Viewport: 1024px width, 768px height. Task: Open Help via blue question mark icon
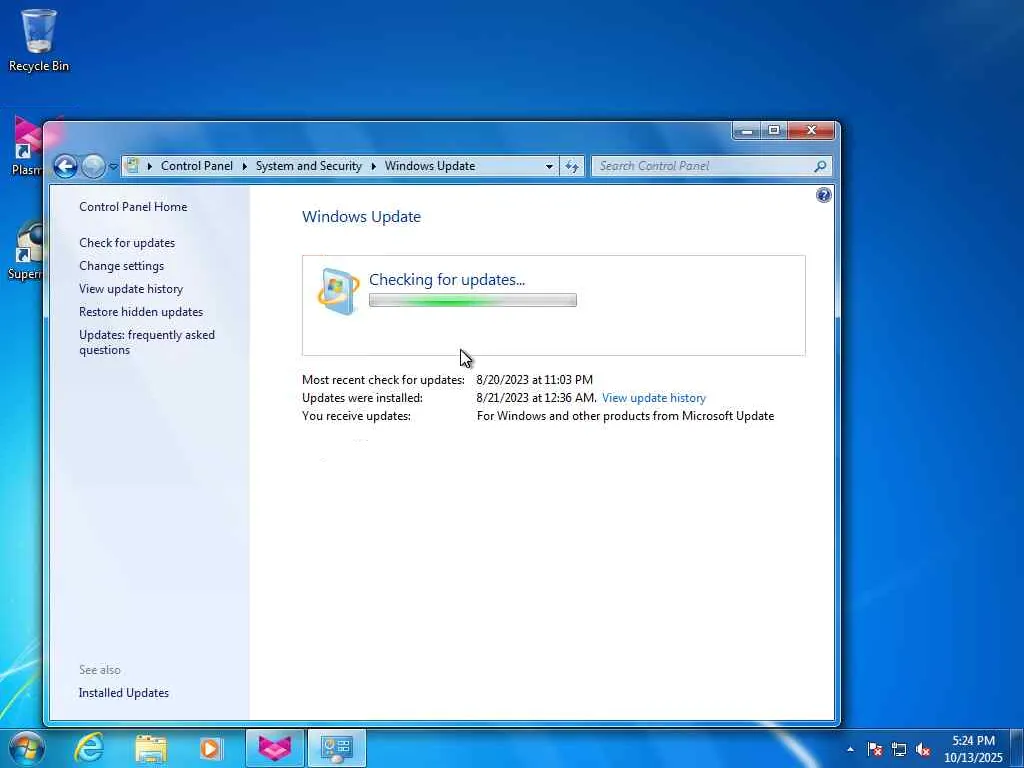click(x=824, y=195)
